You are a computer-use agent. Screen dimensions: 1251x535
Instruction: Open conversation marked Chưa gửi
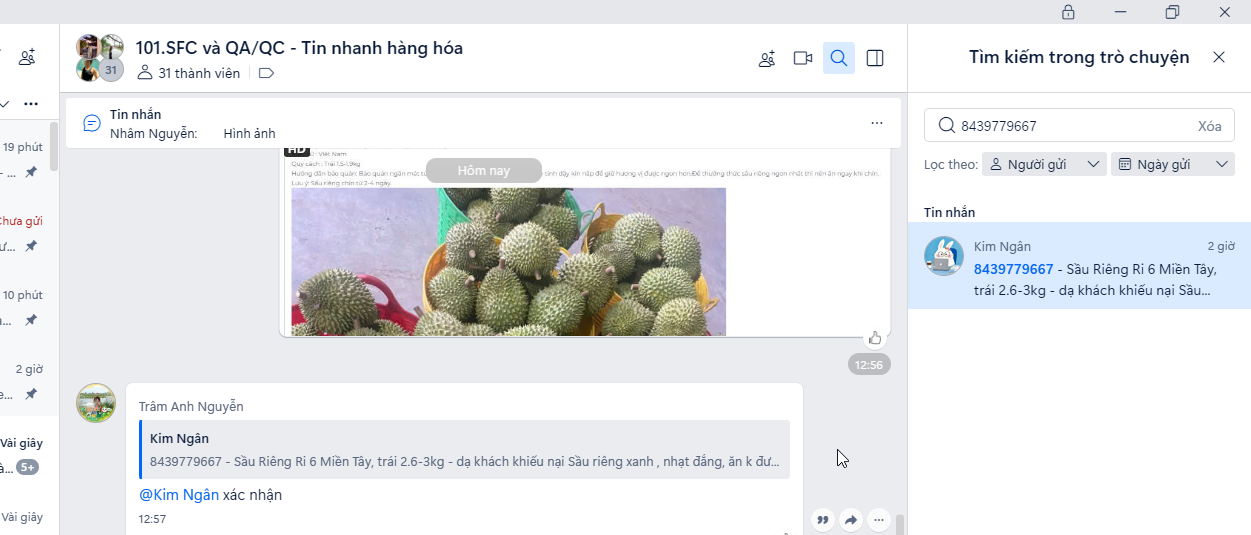[x=25, y=234]
